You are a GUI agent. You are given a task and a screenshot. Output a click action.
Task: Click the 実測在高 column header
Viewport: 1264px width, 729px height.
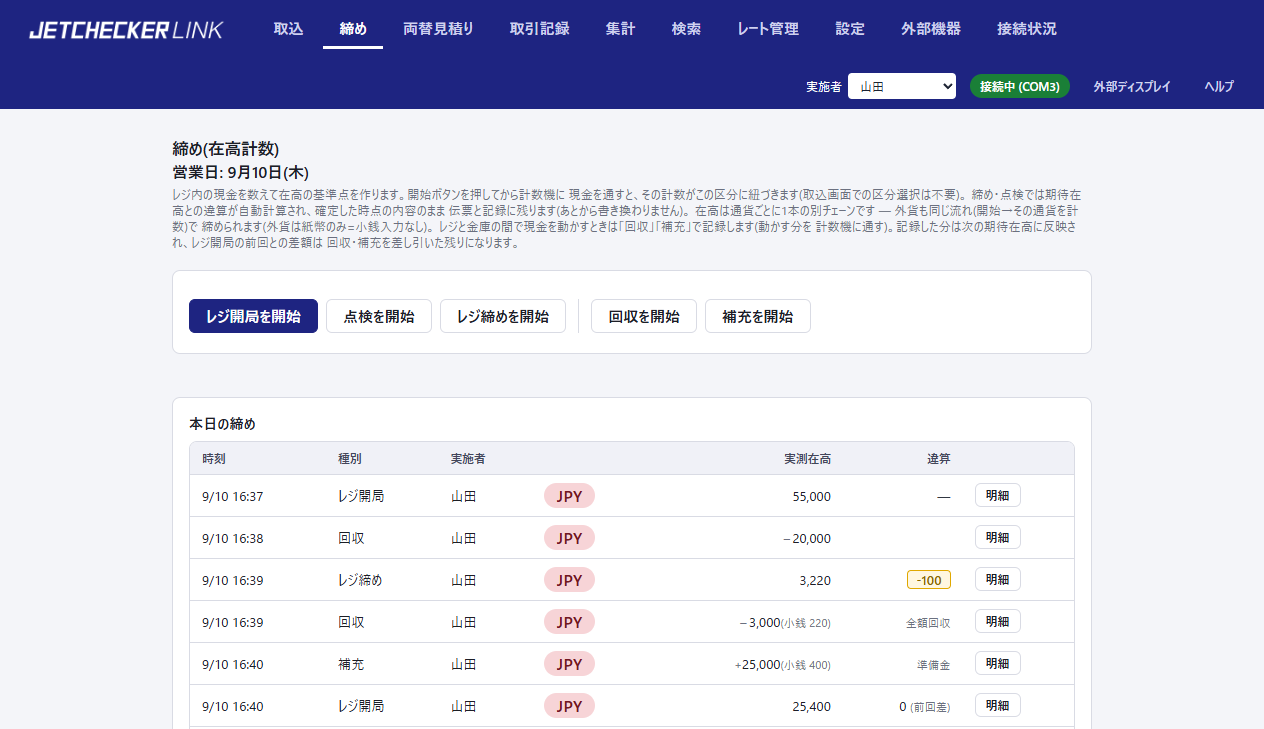(x=807, y=459)
